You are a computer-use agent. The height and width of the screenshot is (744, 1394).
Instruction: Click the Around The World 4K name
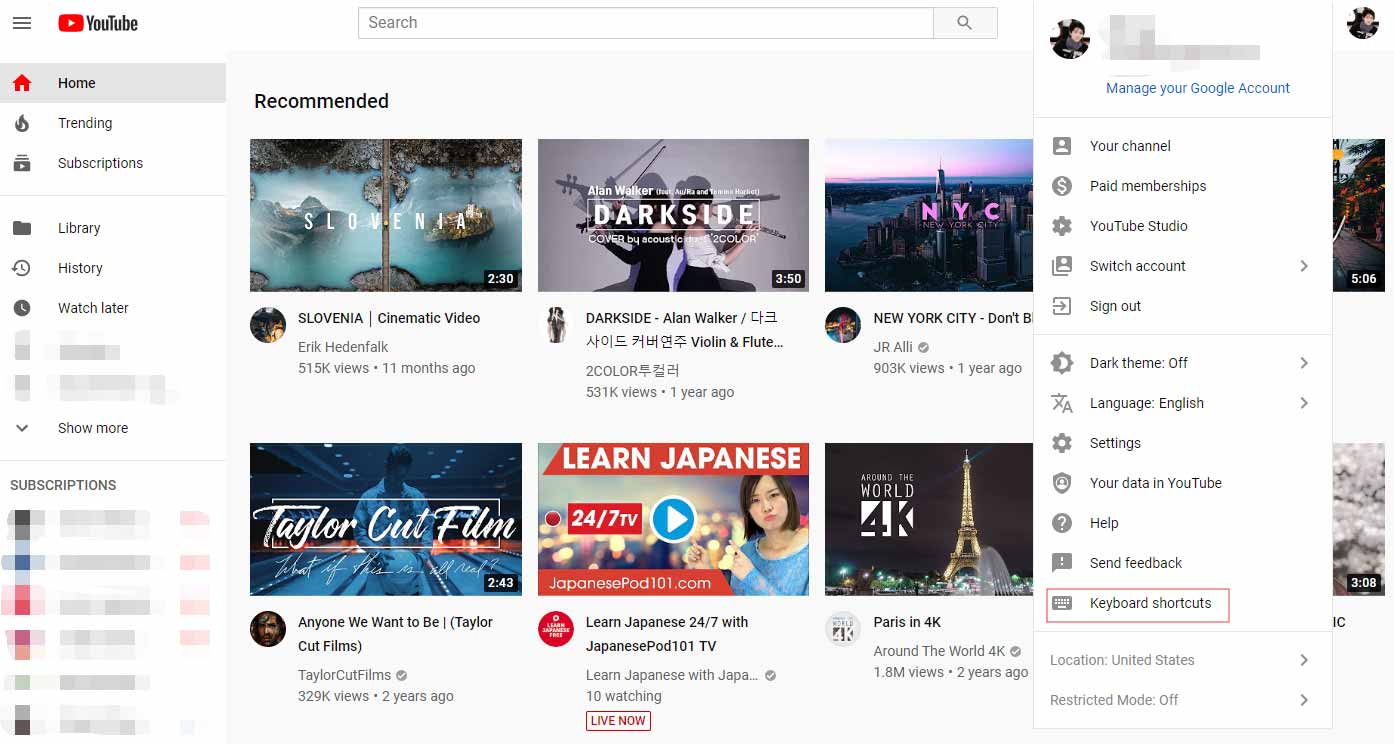pyautogui.click(x=939, y=651)
